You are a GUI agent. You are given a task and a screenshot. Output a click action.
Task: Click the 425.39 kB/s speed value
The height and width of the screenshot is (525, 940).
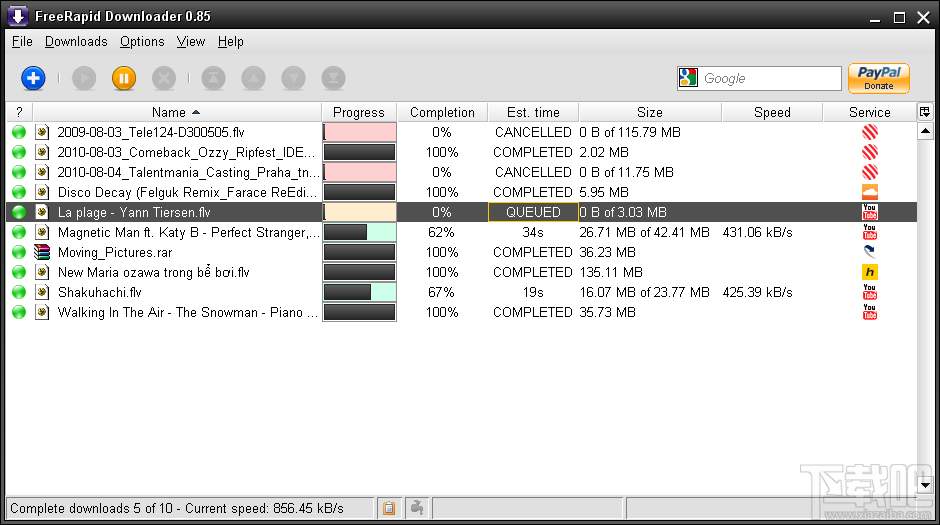click(x=757, y=292)
